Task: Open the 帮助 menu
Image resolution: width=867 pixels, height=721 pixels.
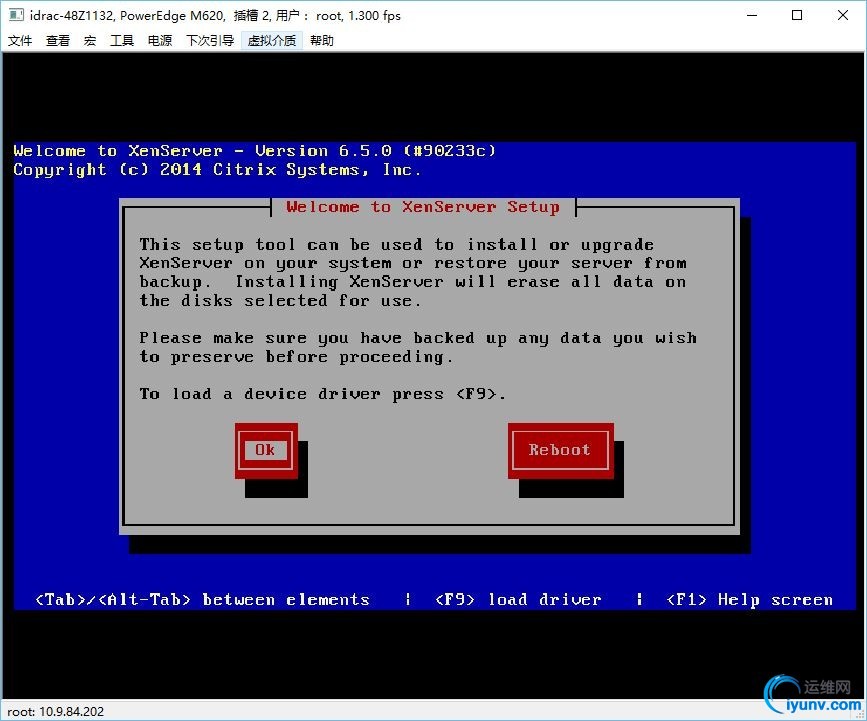Action: click(x=322, y=40)
